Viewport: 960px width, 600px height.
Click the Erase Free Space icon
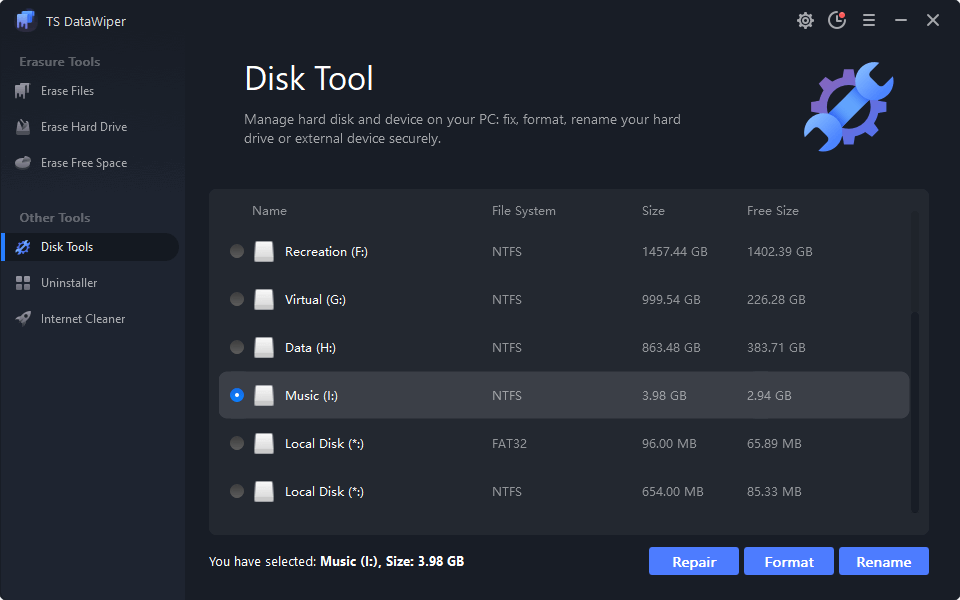pos(23,163)
